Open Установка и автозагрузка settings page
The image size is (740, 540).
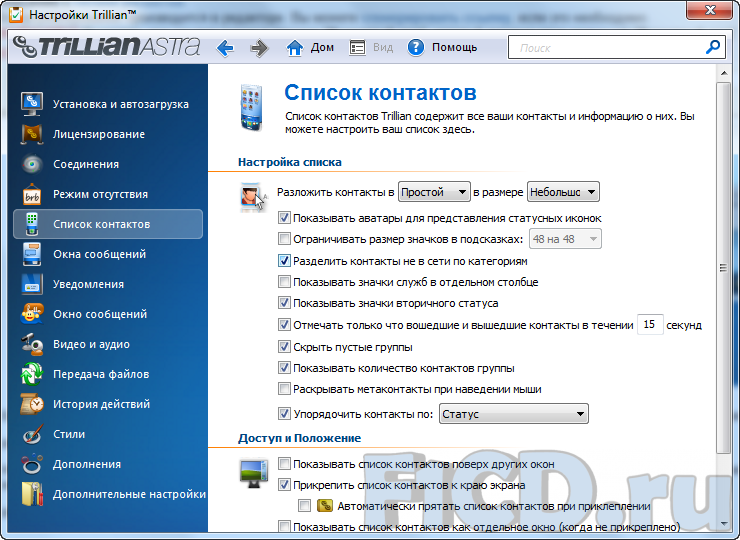[x=121, y=104]
